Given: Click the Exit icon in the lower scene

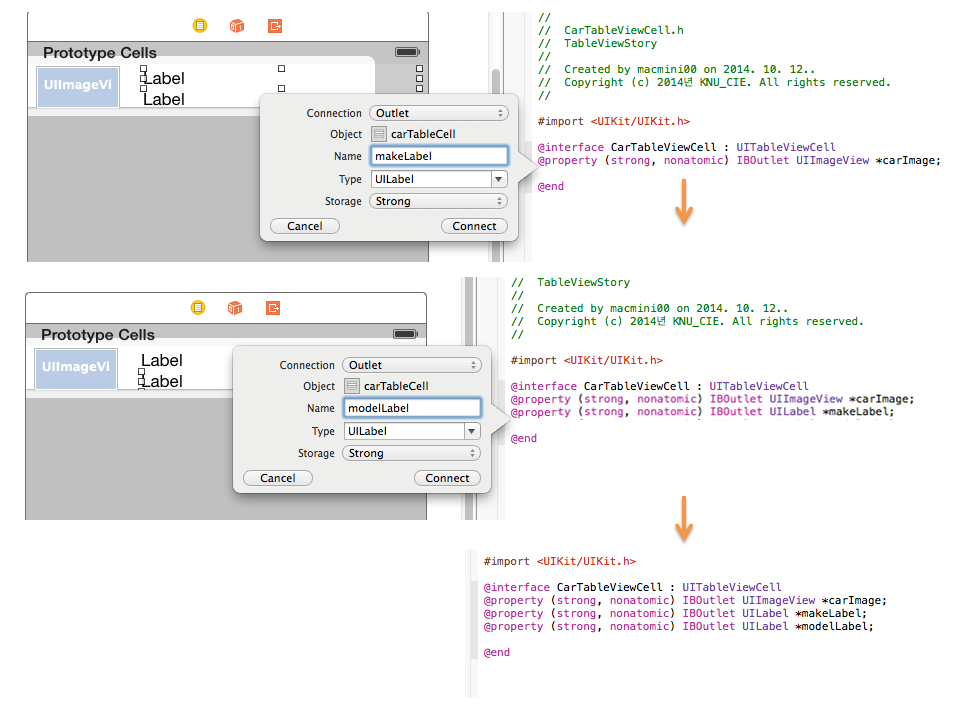Looking at the screenshot, I should [273, 307].
